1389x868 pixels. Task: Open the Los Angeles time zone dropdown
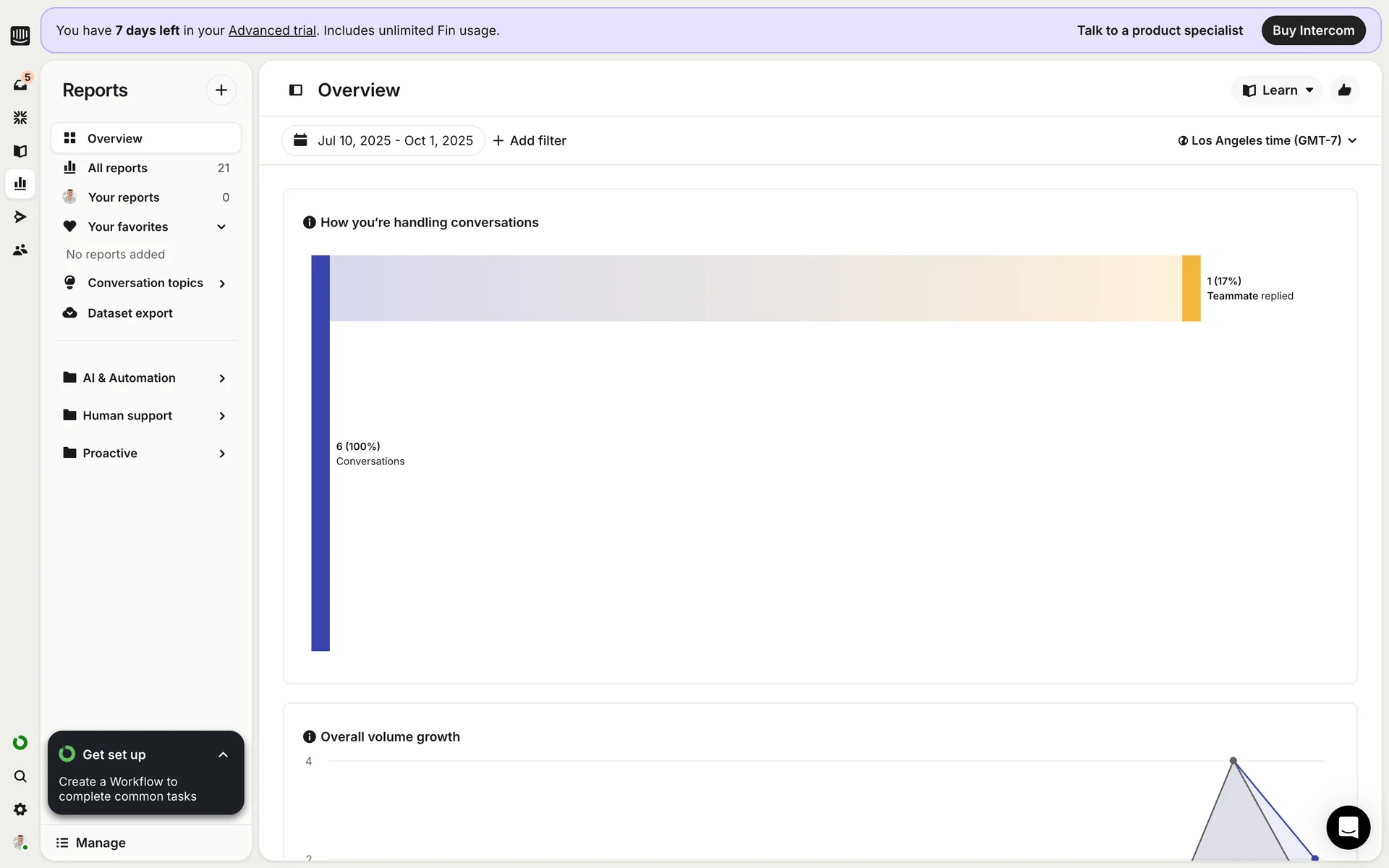[x=1267, y=140]
